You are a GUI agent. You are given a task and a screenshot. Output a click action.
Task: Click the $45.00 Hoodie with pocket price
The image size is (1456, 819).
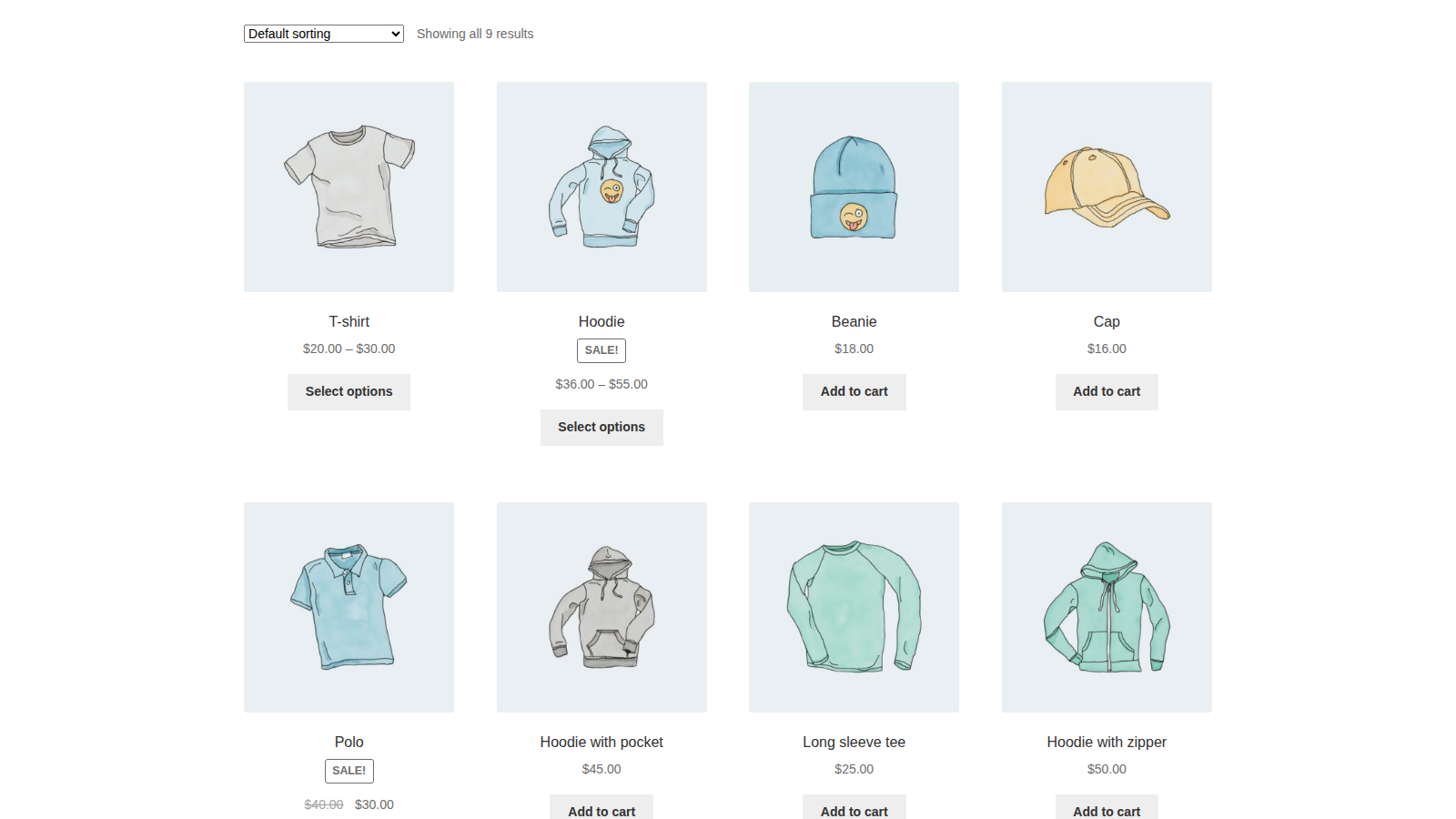coord(602,769)
